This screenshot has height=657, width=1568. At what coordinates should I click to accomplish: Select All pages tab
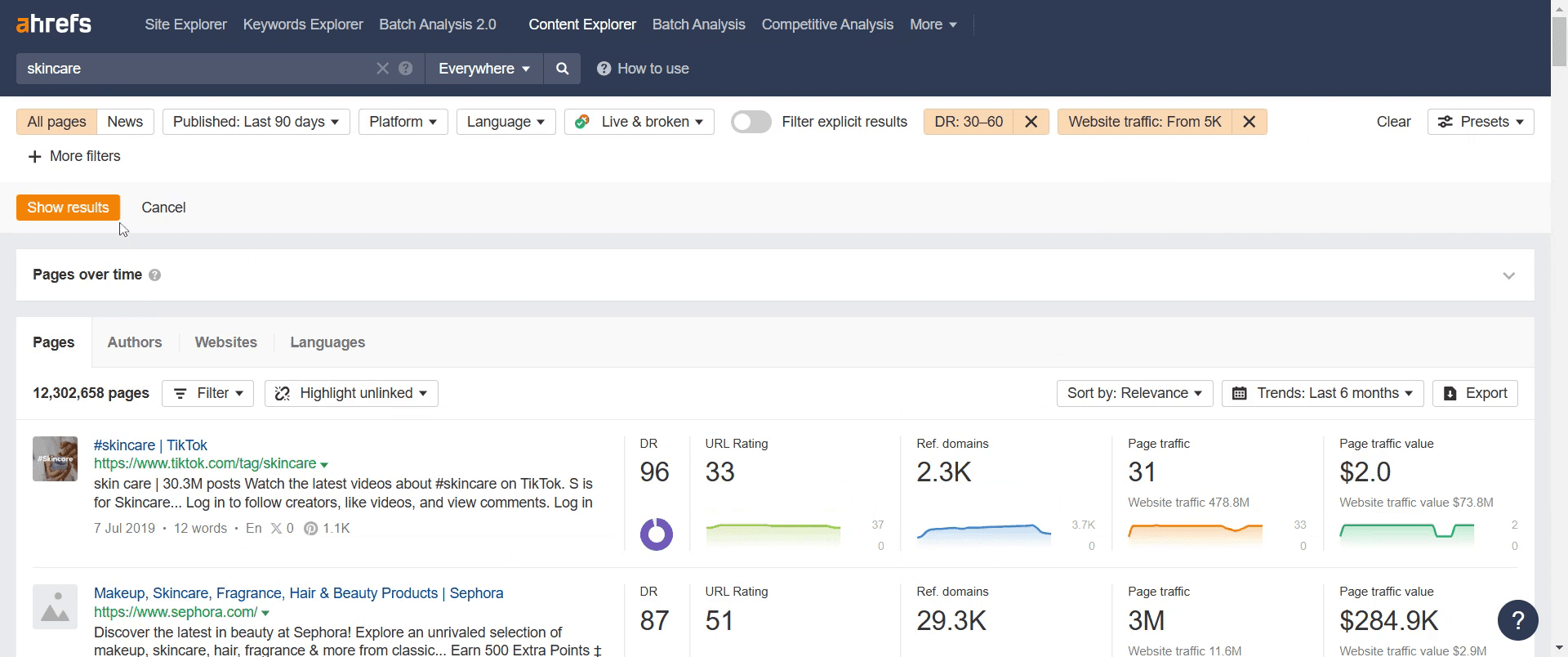[56, 122]
